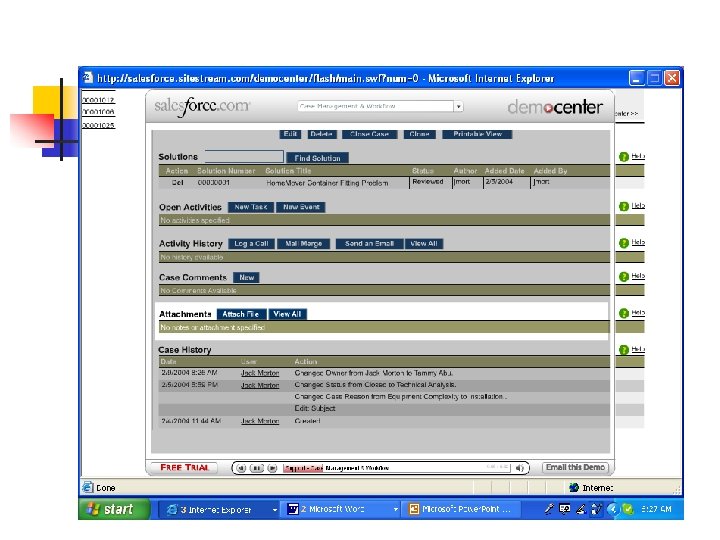This screenshot has height=540, width=720.
Task: Click the case number 00001012 link
Action: click(98, 100)
